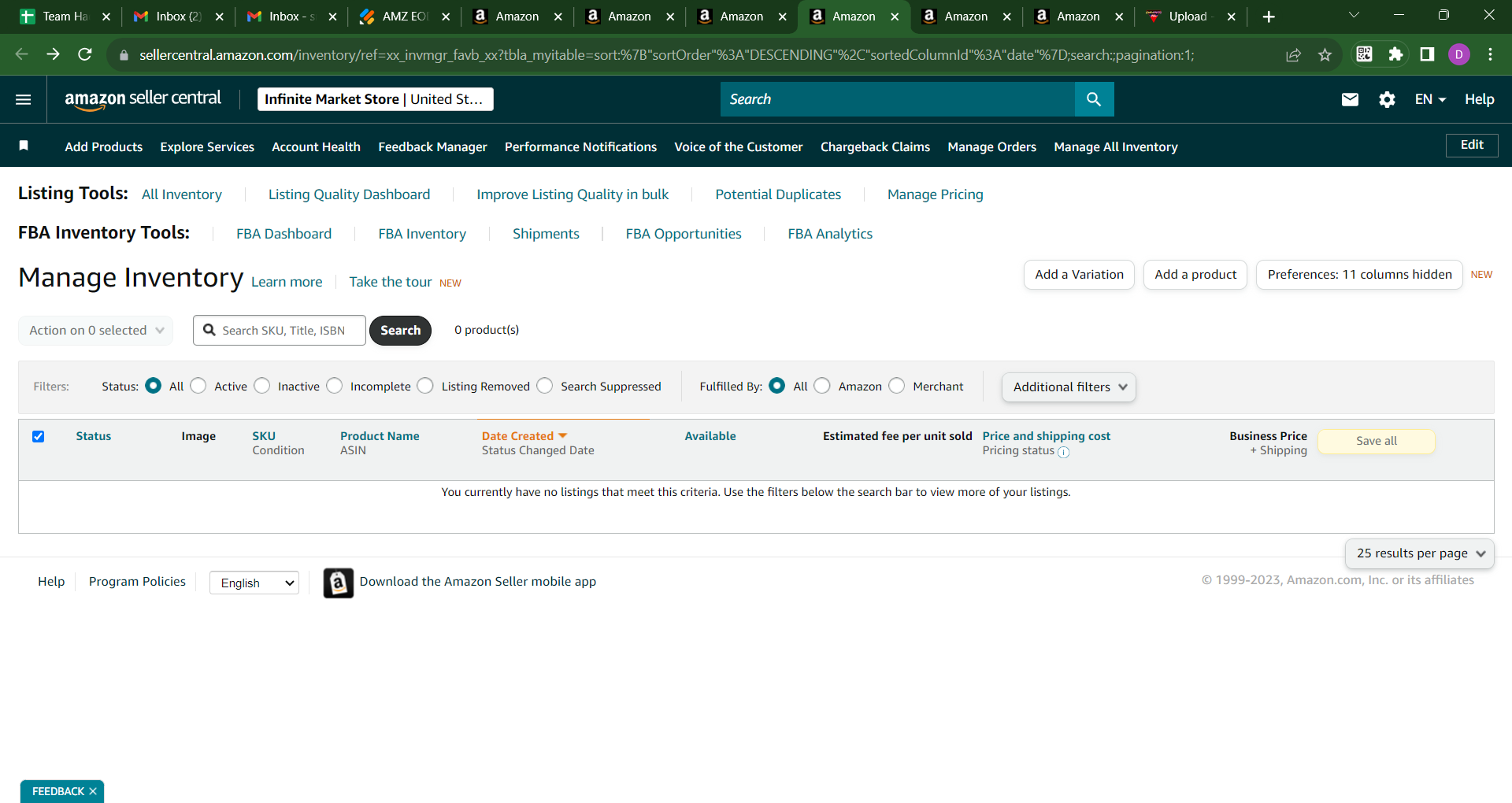Reload the current page

click(85, 54)
